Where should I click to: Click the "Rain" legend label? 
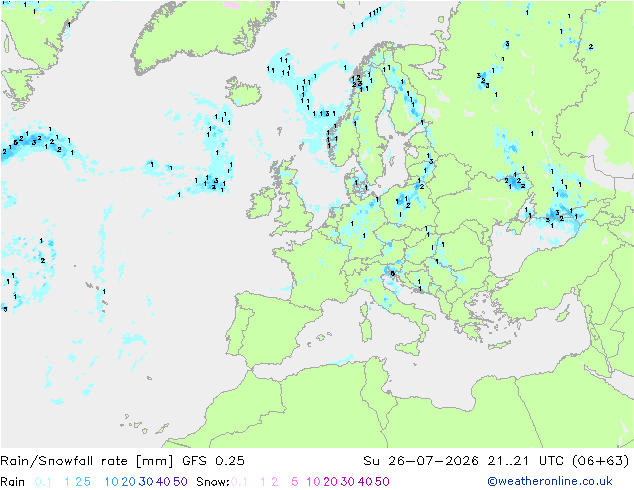point(13,482)
